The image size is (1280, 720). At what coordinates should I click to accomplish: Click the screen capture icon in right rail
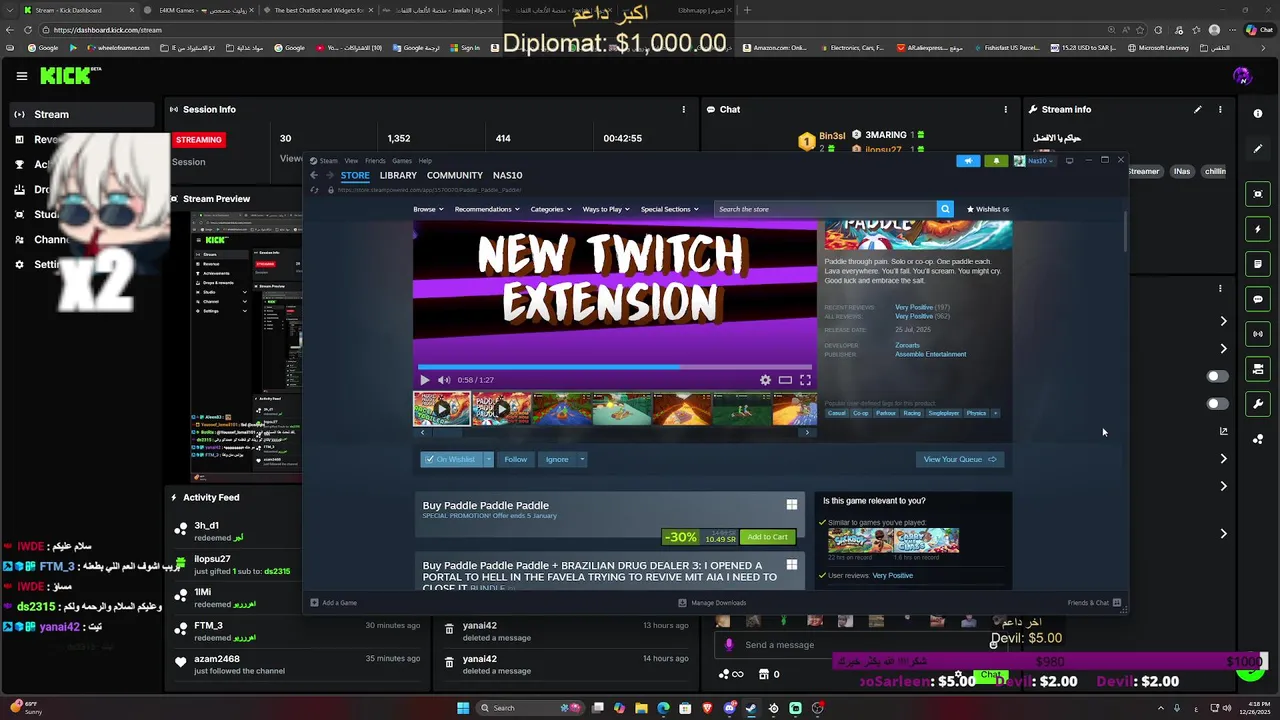pyautogui.click(x=1258, y=194)
